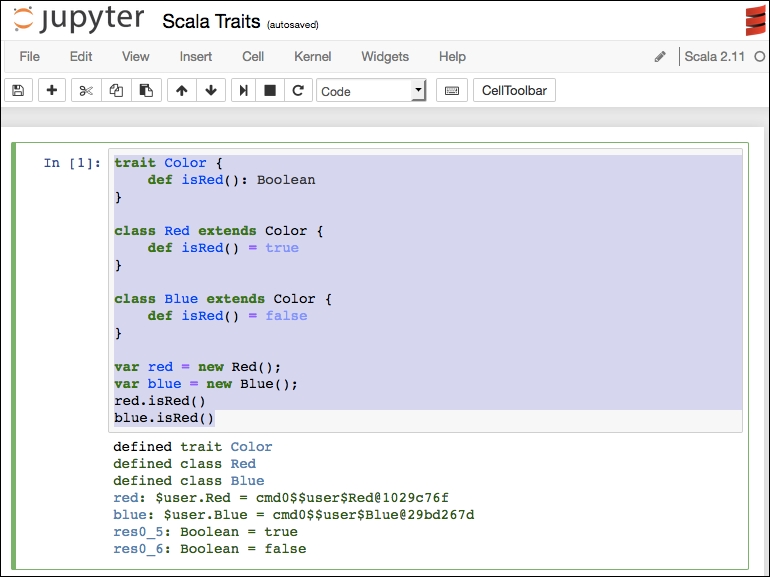Click line 'class Blue extends Color {'

(223, 299)
